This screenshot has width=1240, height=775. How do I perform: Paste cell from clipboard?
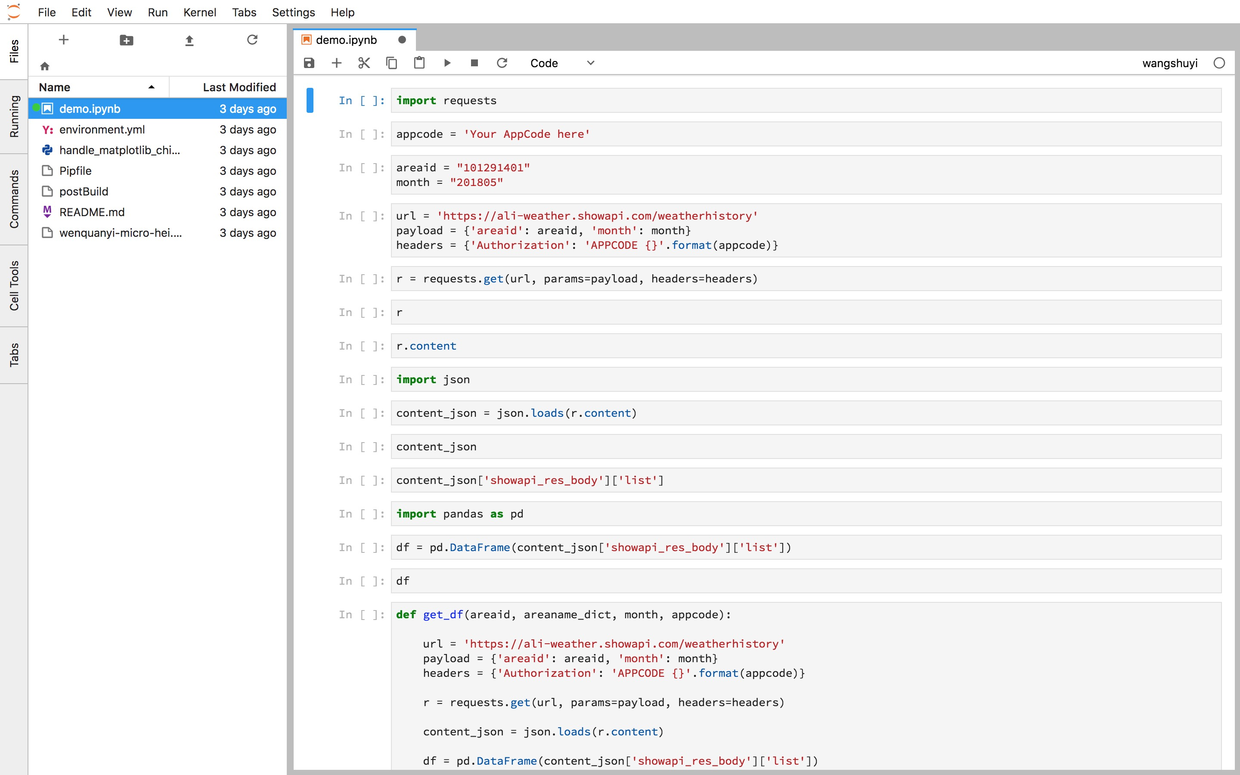(419, 63)
